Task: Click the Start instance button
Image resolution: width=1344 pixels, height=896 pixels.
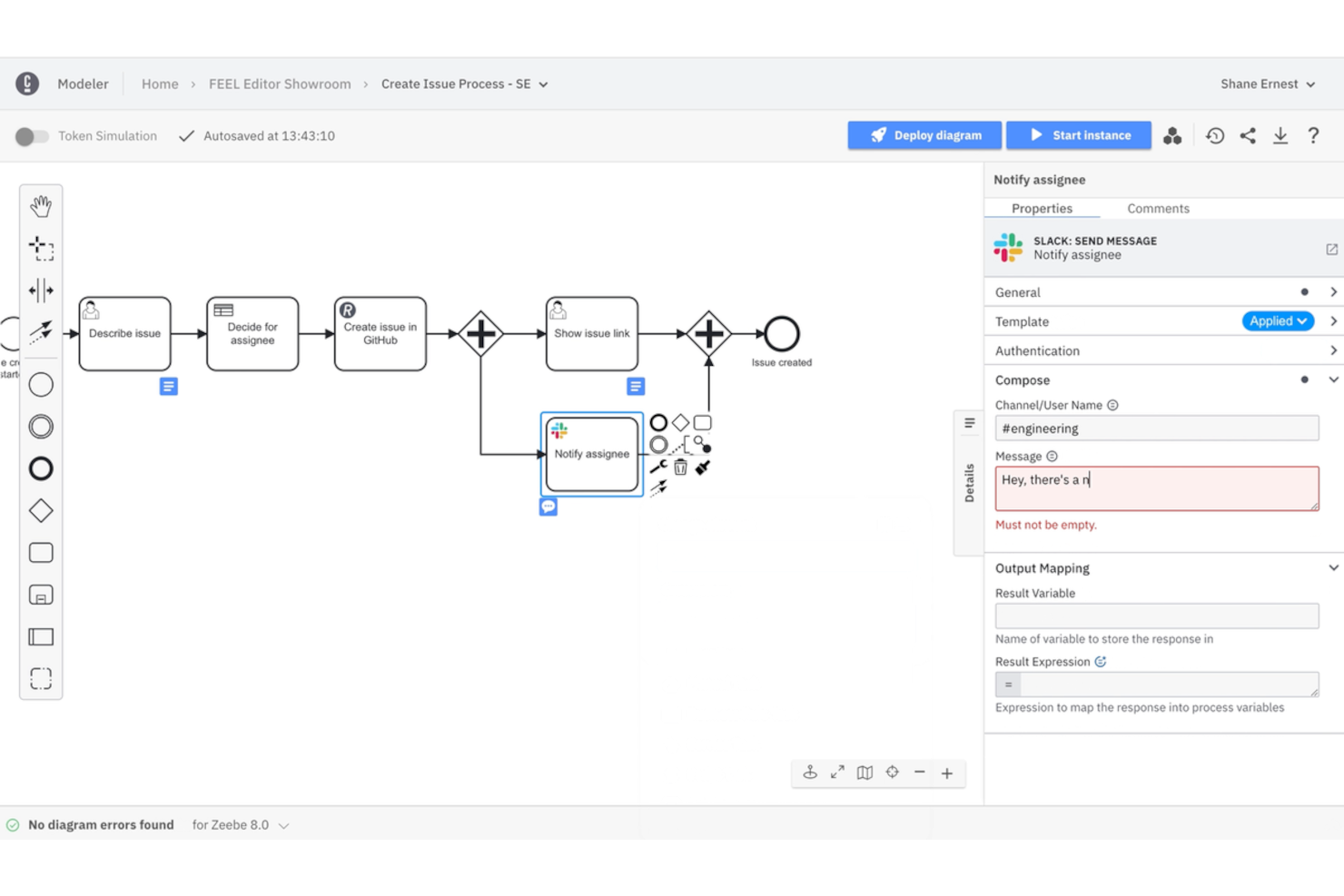Action: [x=1079, y=135]
